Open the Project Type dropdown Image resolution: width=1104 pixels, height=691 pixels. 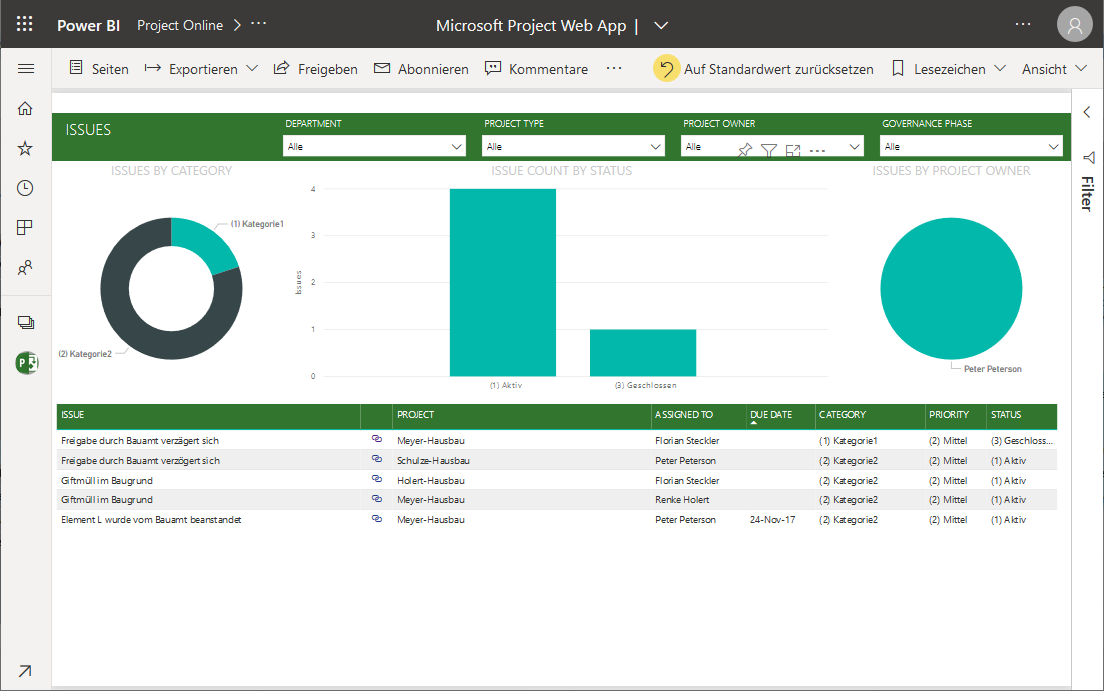click(x=573, y=146)
